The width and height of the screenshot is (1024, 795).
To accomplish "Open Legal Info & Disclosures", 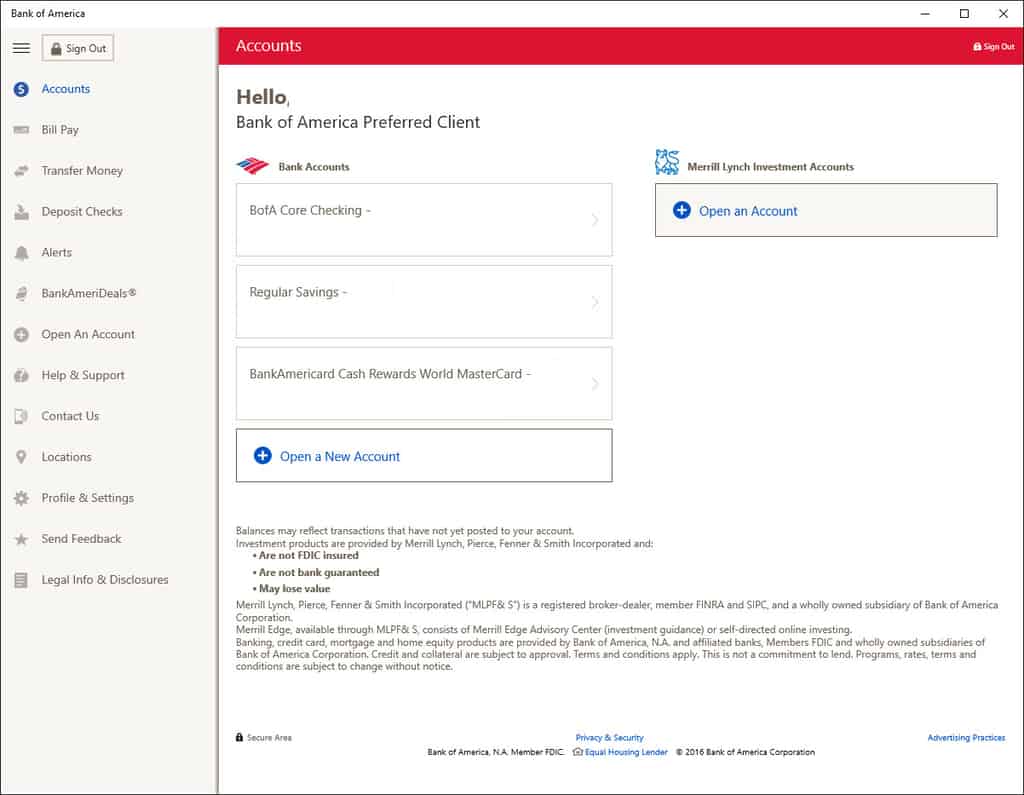I will pyautogui.click(x=104, y=580).
